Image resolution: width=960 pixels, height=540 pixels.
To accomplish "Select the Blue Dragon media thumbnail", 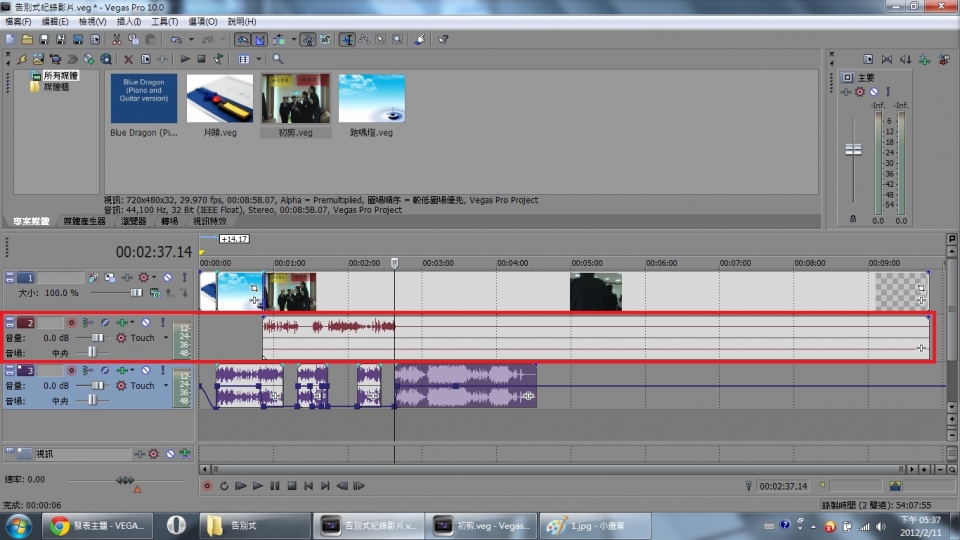I will coord(143,97).
